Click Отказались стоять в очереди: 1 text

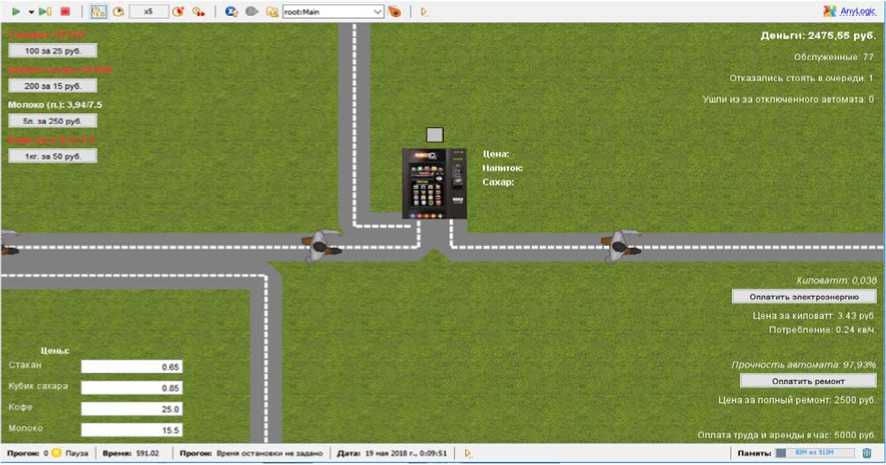(x=801, y=78)
